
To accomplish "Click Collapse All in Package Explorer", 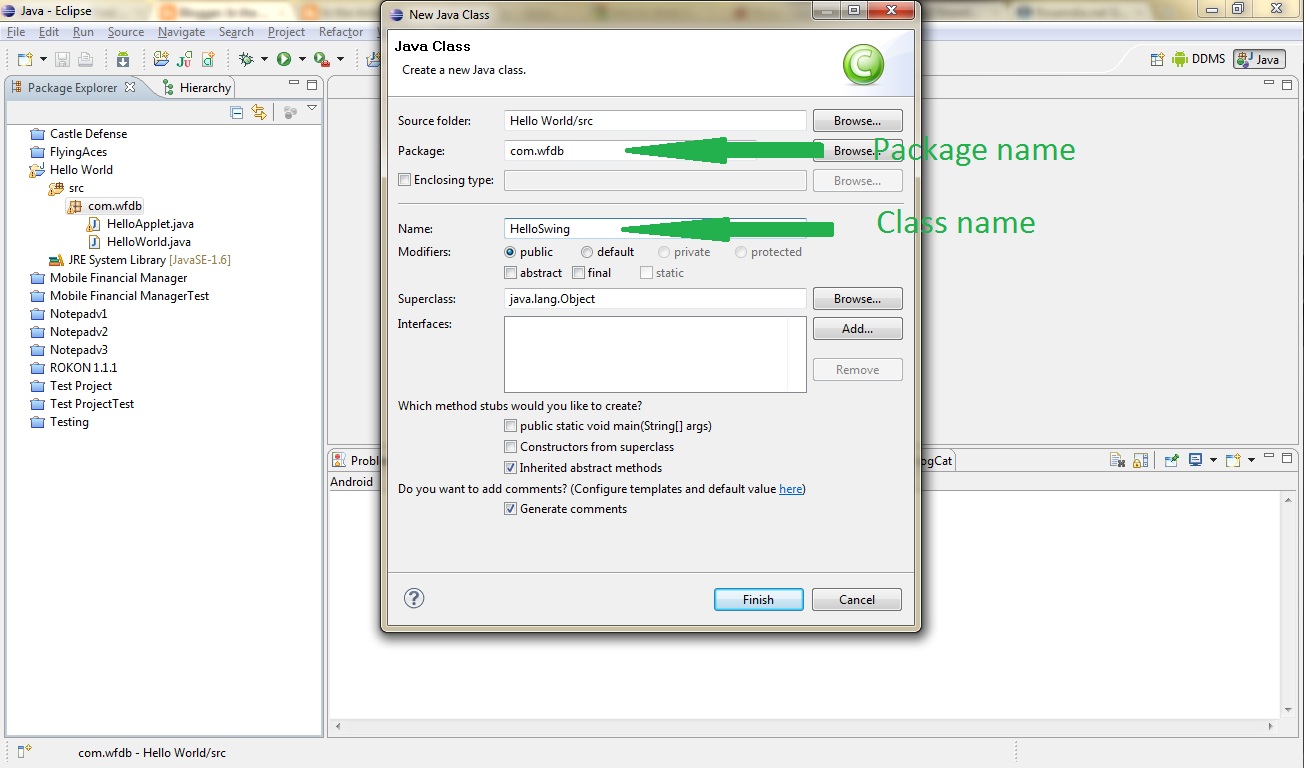I will 237,112.
